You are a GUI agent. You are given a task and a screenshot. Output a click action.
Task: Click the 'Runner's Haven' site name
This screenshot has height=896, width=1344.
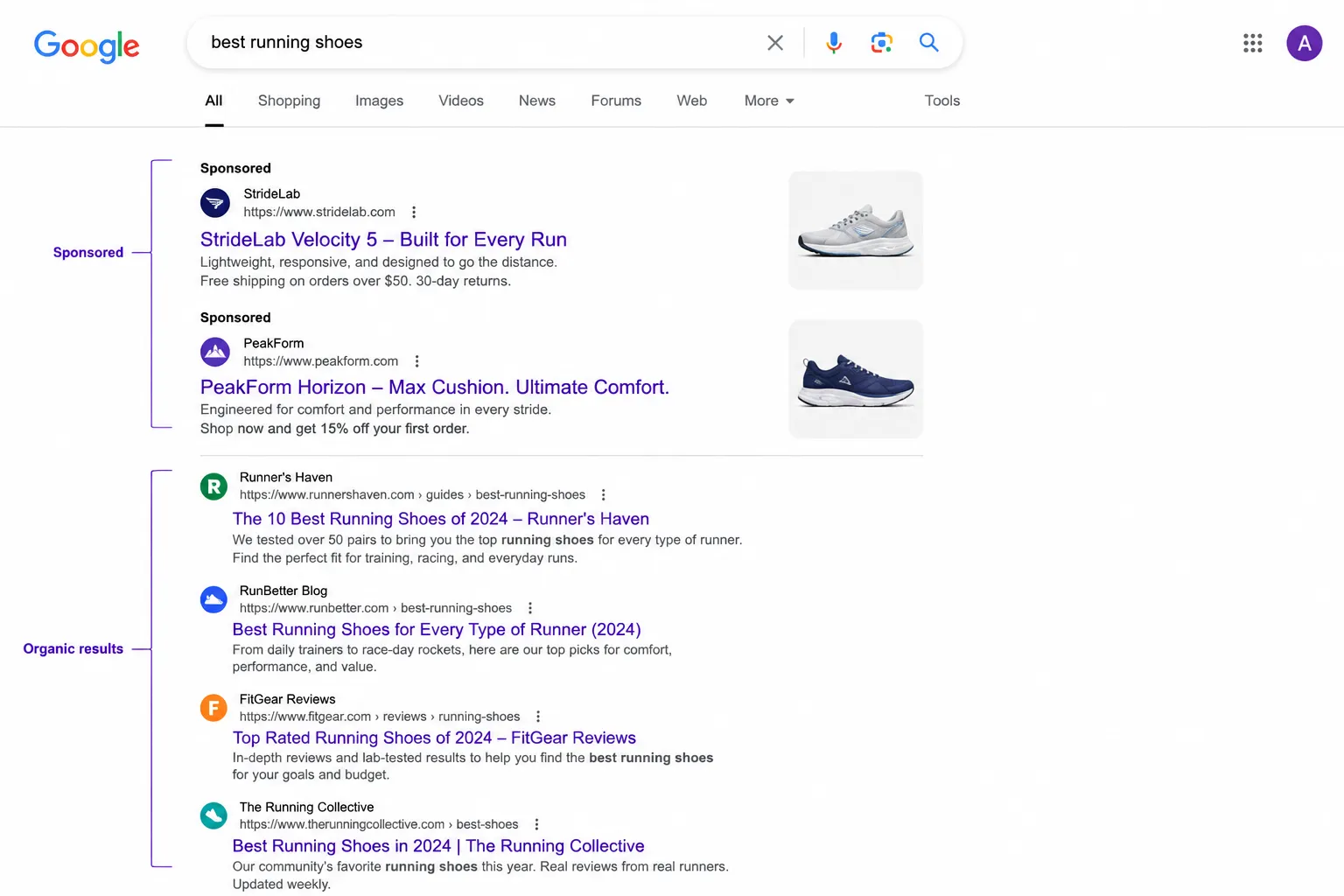[x=286, y=478]
